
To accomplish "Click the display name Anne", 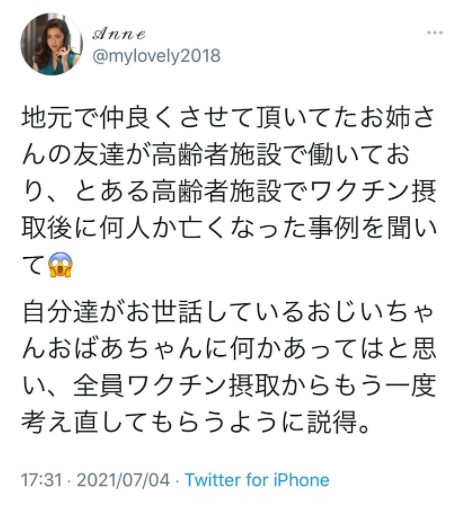I will [119, 34].
